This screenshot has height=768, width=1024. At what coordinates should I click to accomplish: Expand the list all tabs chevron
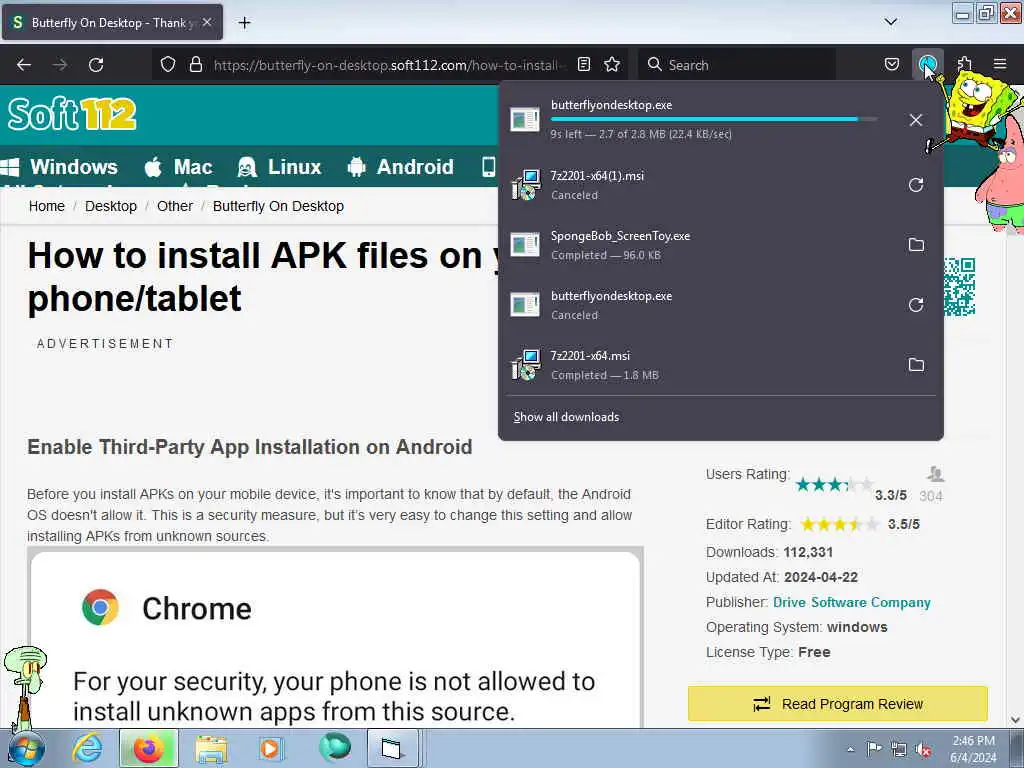890,22
